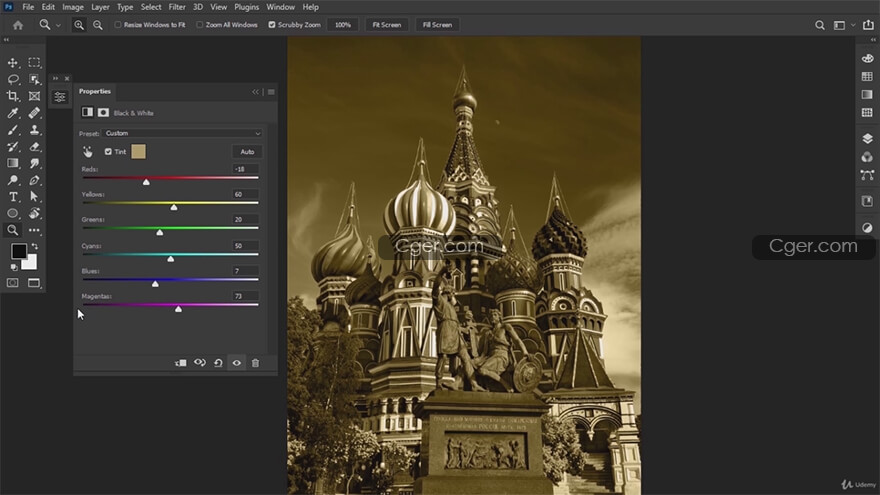Select the Eyedropper tool
This screenshot has width=880, height=495.
[13, 113]
